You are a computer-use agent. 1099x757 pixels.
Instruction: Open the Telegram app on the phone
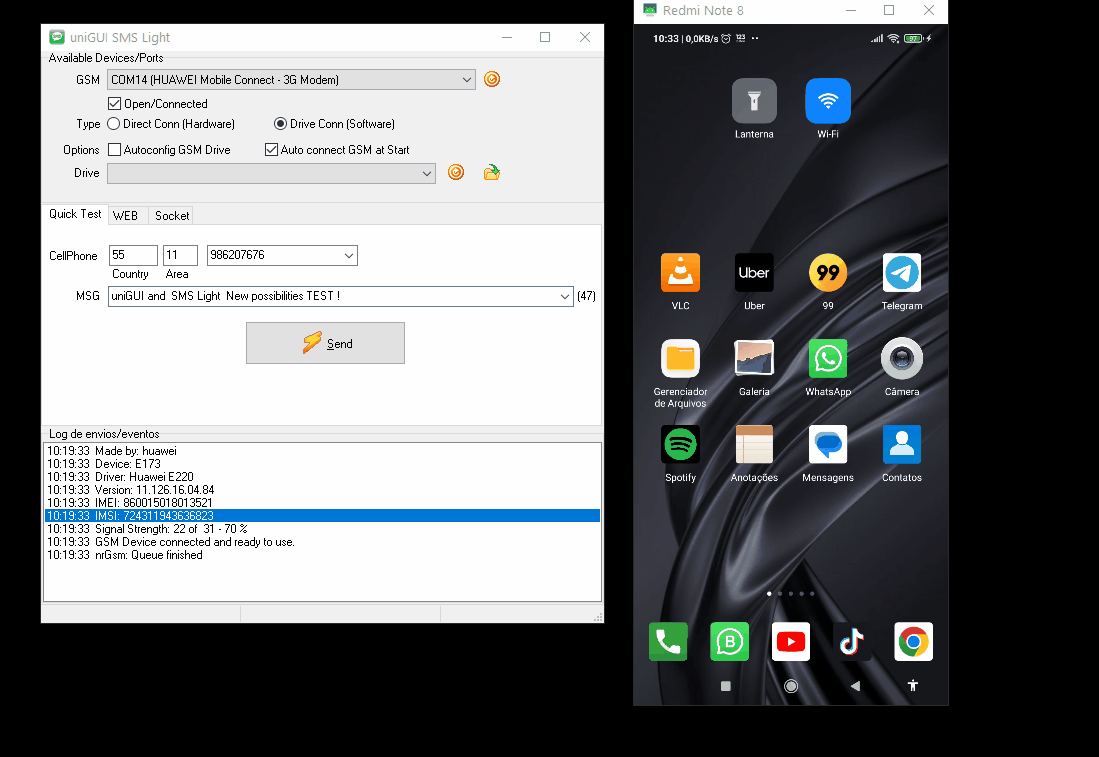[x=901, y=273]
